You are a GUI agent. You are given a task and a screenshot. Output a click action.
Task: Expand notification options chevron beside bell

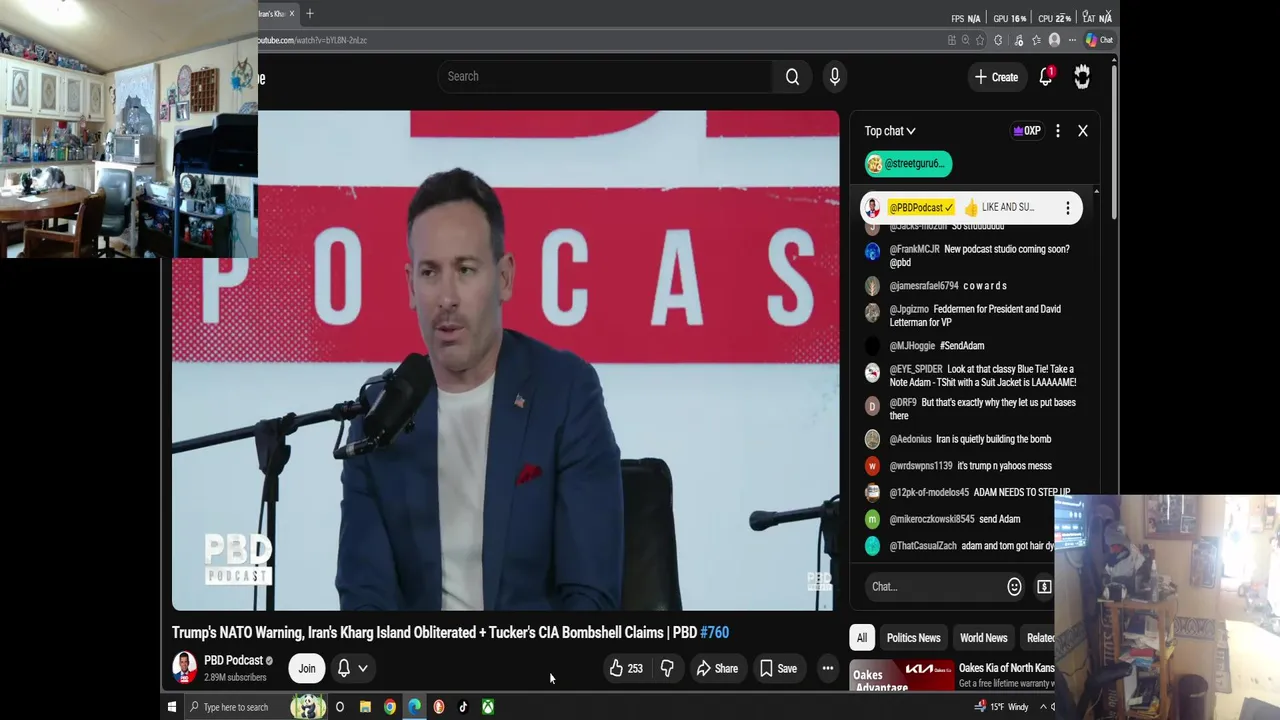click(363, 668)
